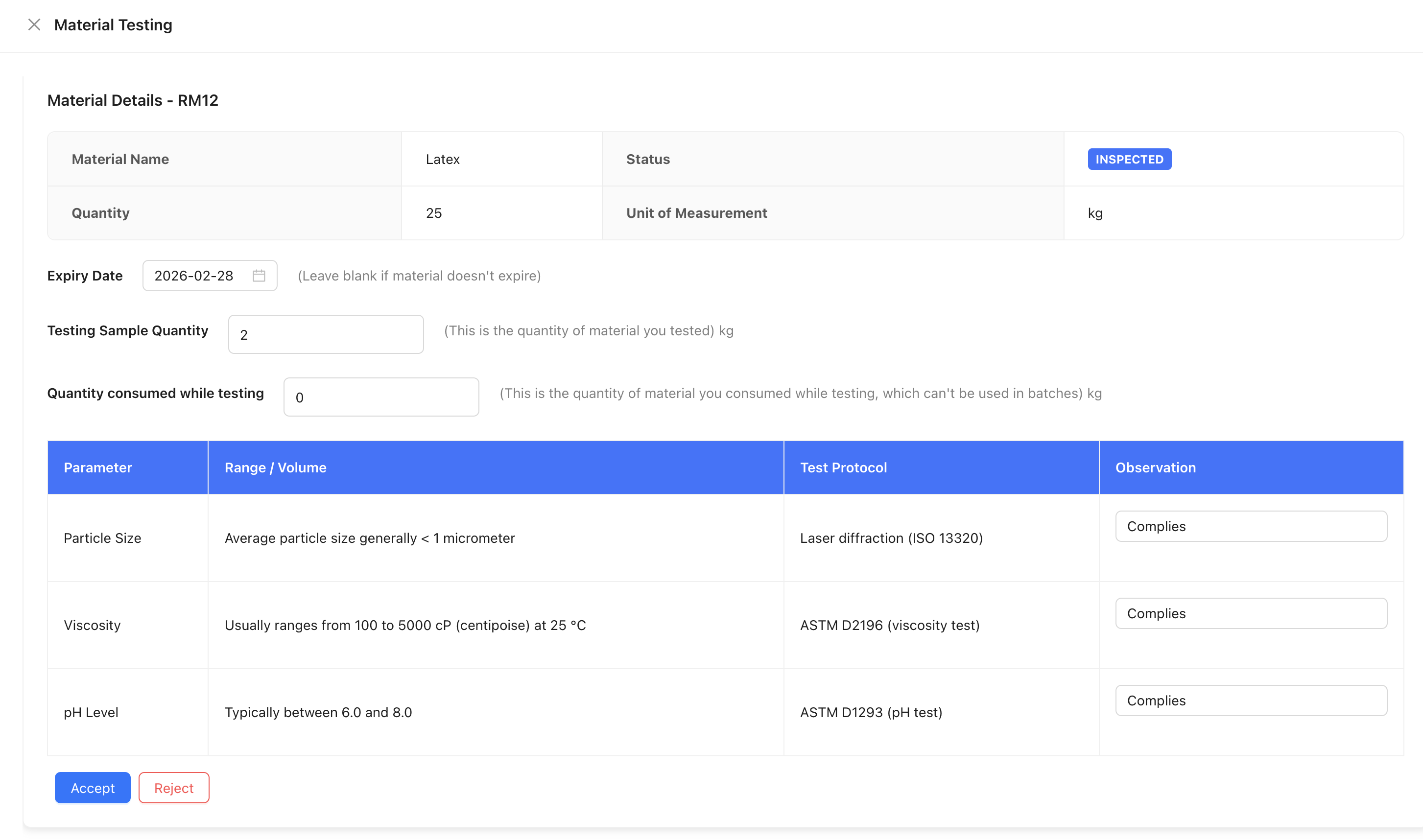Click the Observation column header
This screenshot has width=1423, height=840.
(x=1155, y=467)
